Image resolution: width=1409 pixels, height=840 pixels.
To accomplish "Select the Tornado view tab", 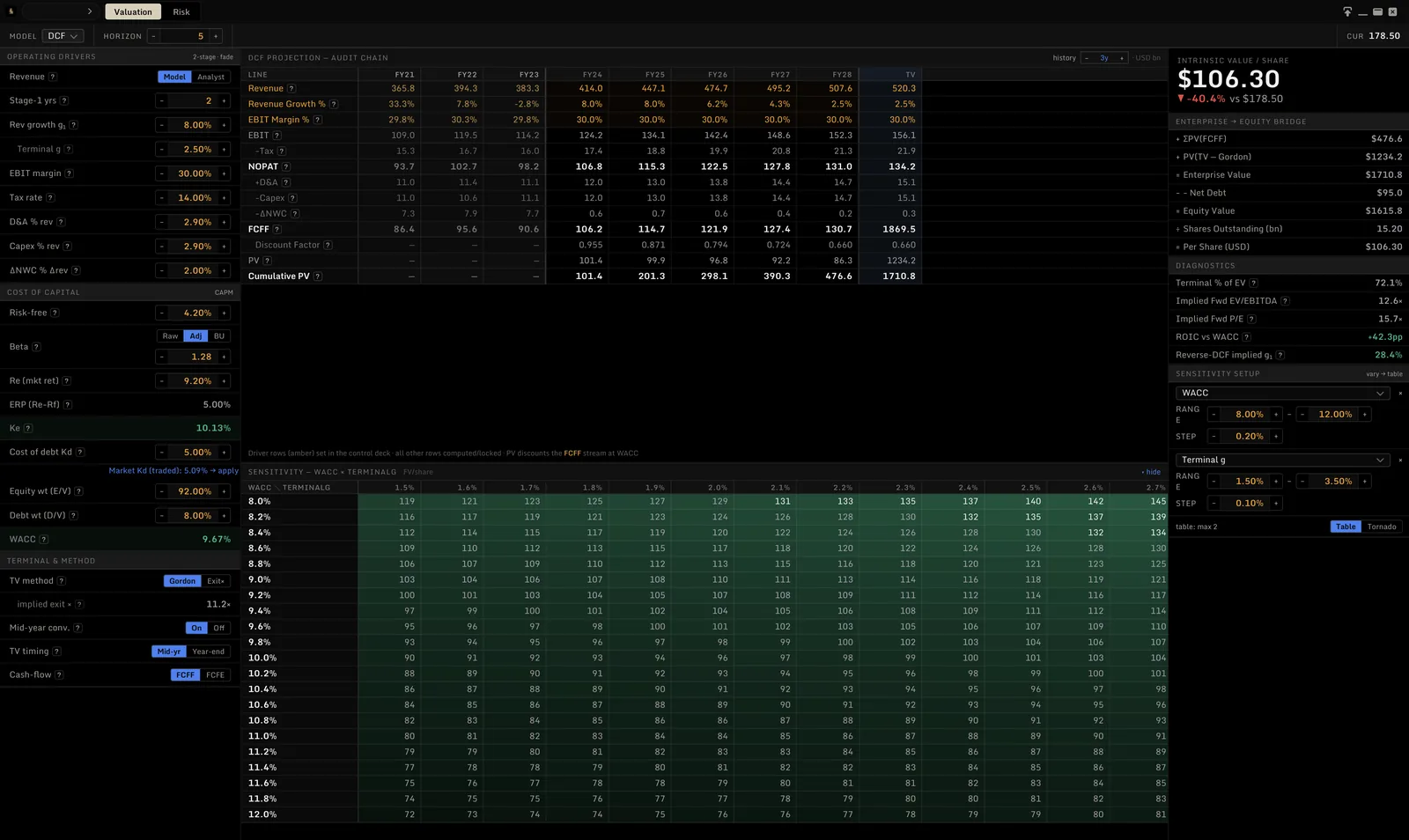I will pos(1382,527).
